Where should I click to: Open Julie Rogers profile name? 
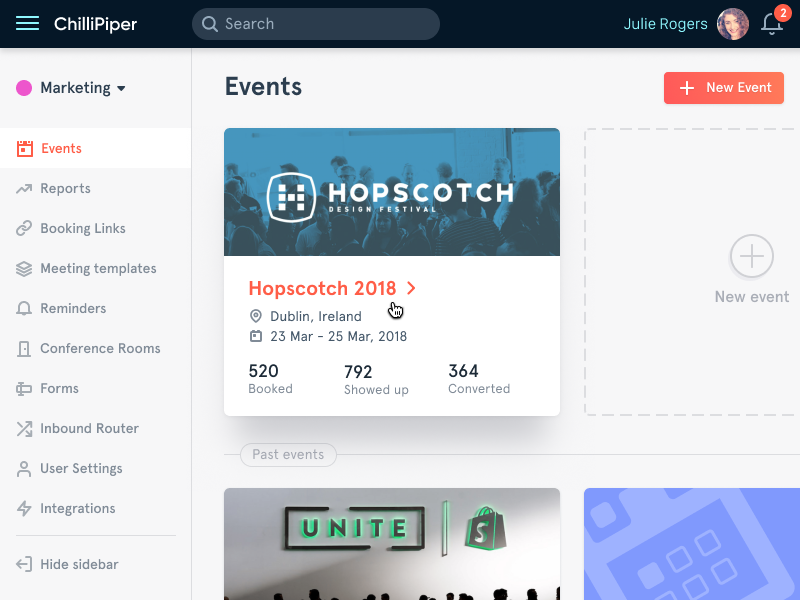pyautogui.click(x=665, y=24)
